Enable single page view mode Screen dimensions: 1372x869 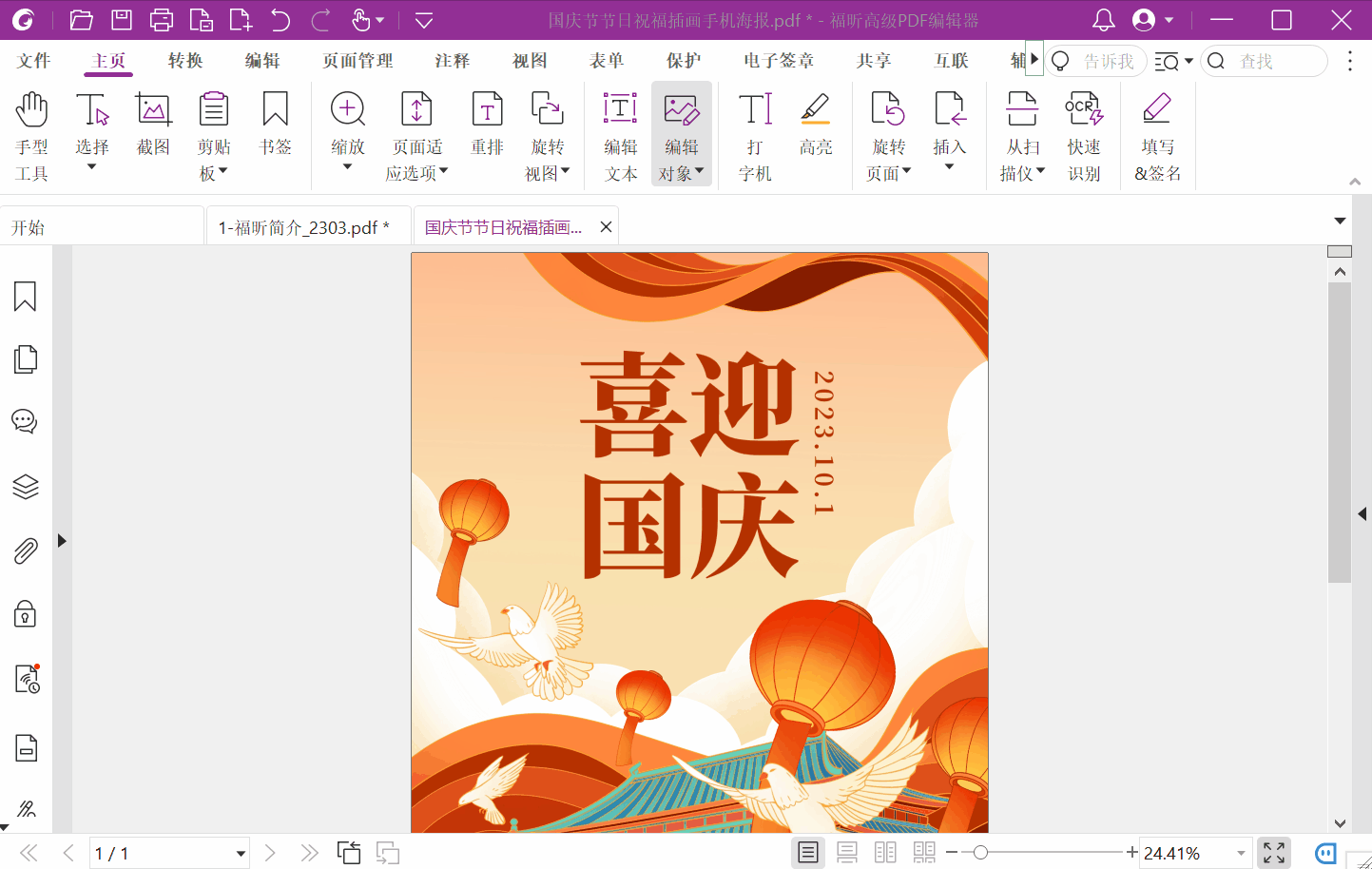pos(808,853)
